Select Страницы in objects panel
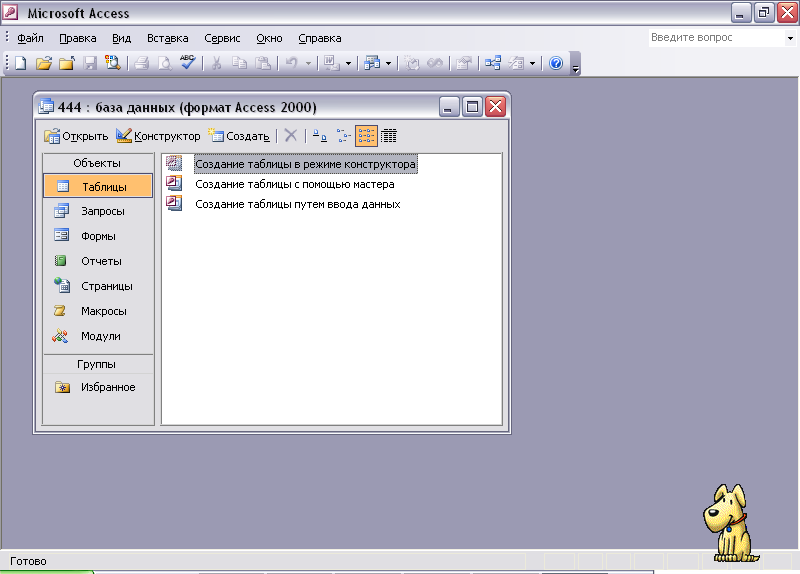 (98, 286)
